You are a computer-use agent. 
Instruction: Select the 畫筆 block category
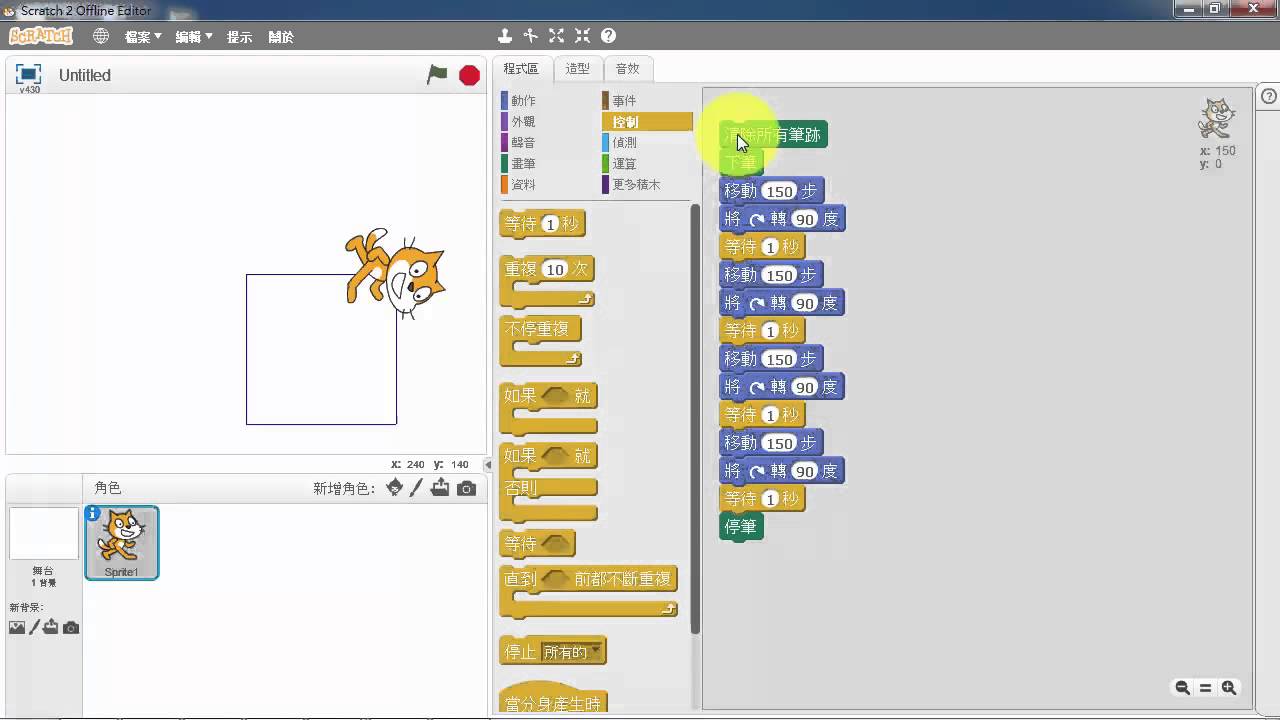546,164
